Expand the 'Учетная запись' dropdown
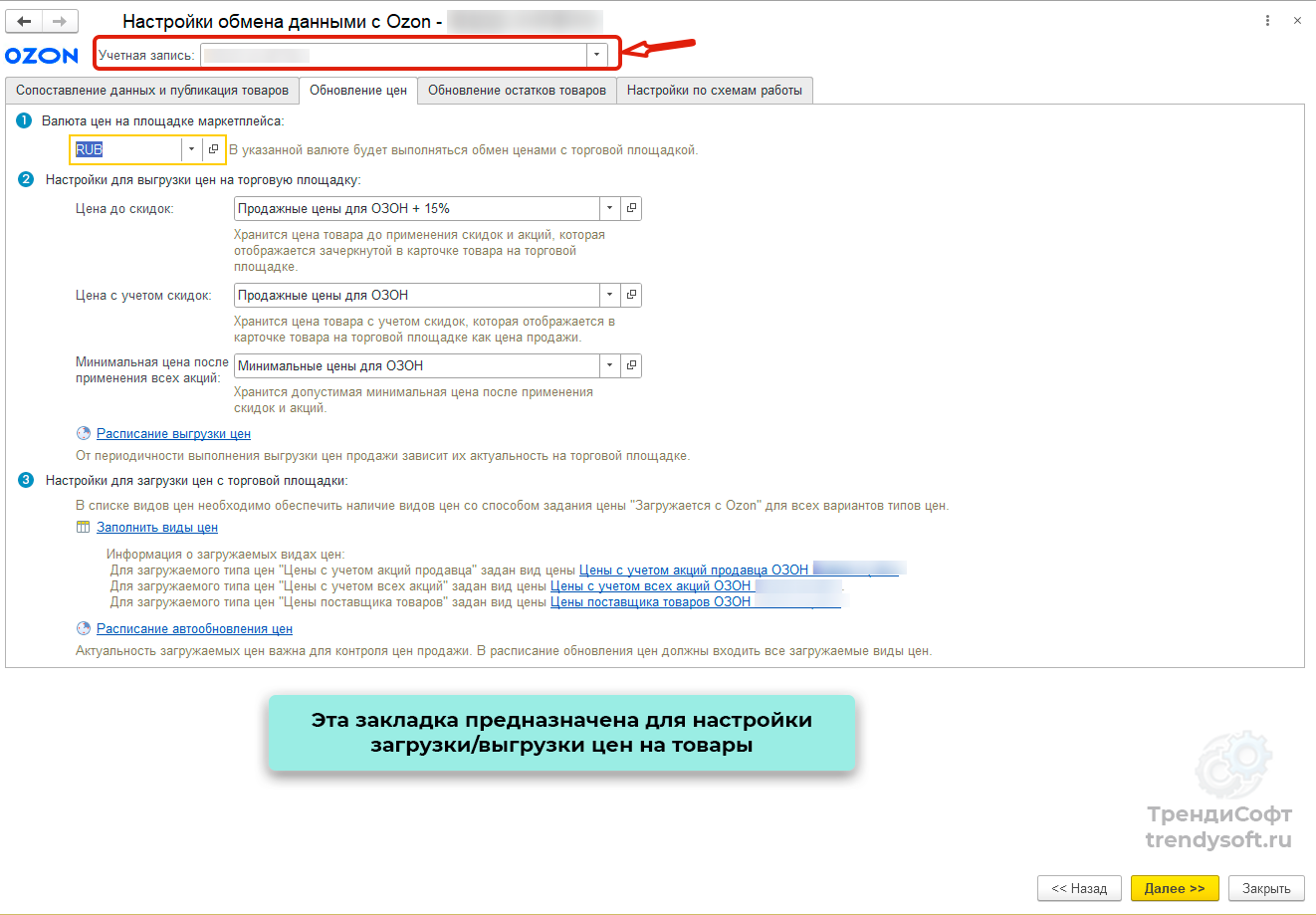This screenshot has height=915, width=1316. point(596,56)
